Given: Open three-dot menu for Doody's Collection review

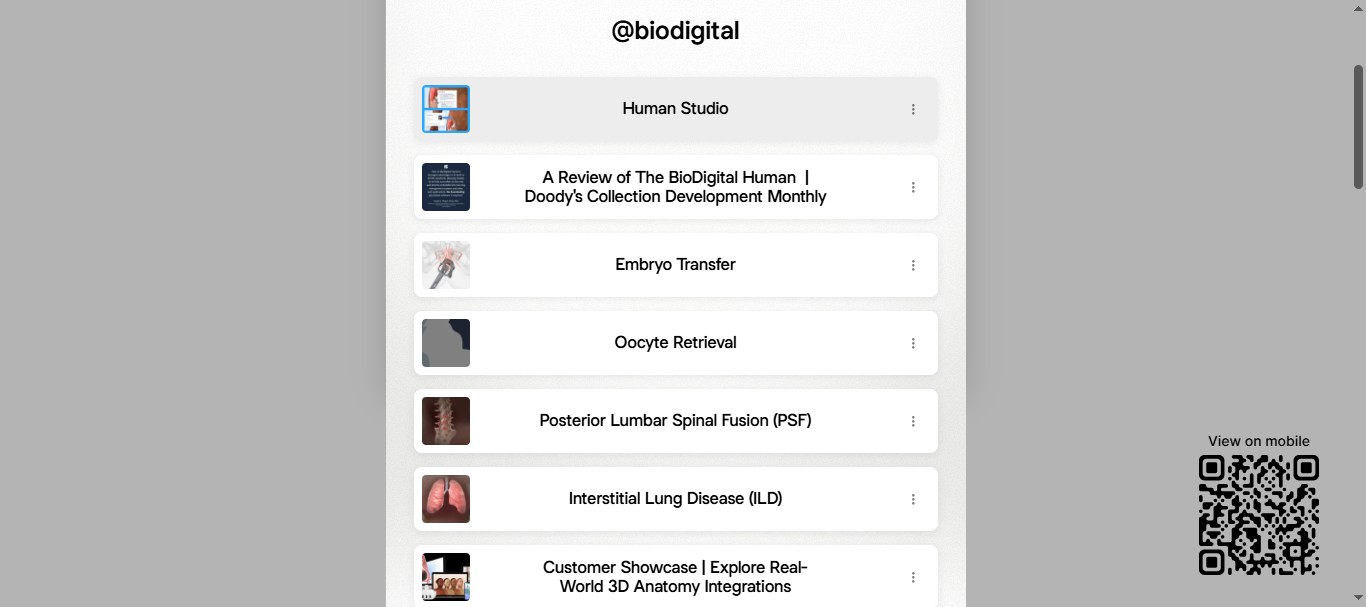Looking at the screenshot, I should 913,187.
